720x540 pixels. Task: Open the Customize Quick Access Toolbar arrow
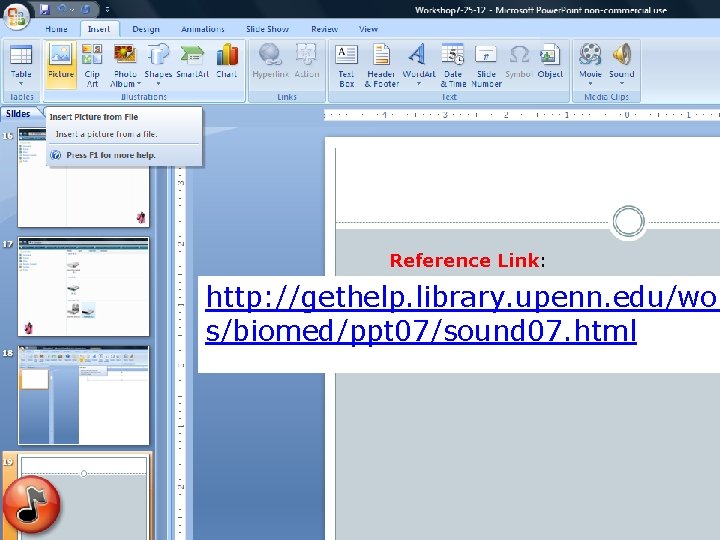coord(107,9)
